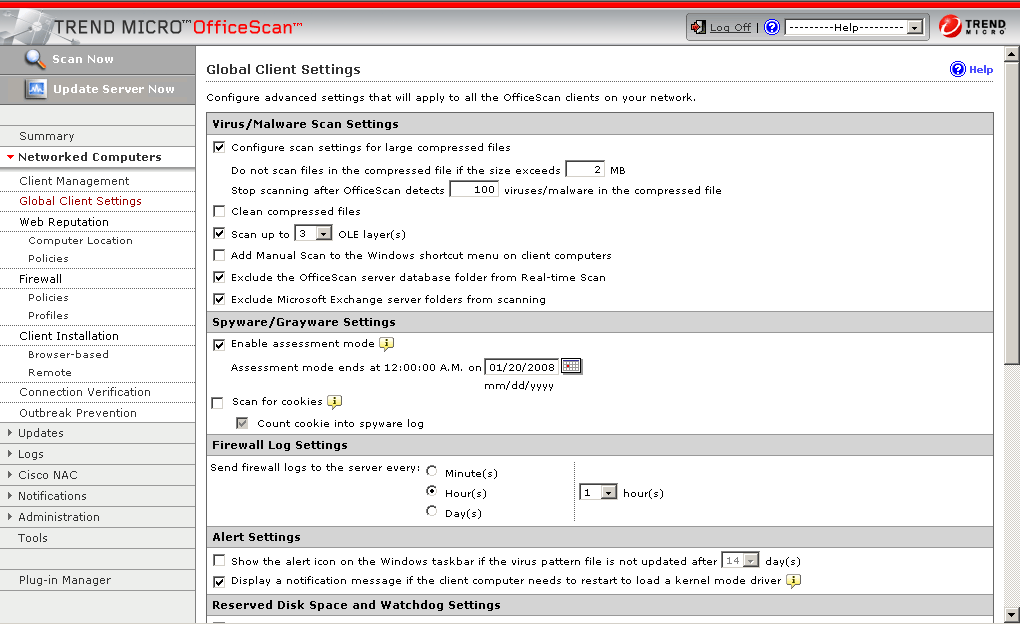The height and width of the screenshot is (624, 1020).
Task: Click the assessment mode end date field
Action: tap(522, 367)
